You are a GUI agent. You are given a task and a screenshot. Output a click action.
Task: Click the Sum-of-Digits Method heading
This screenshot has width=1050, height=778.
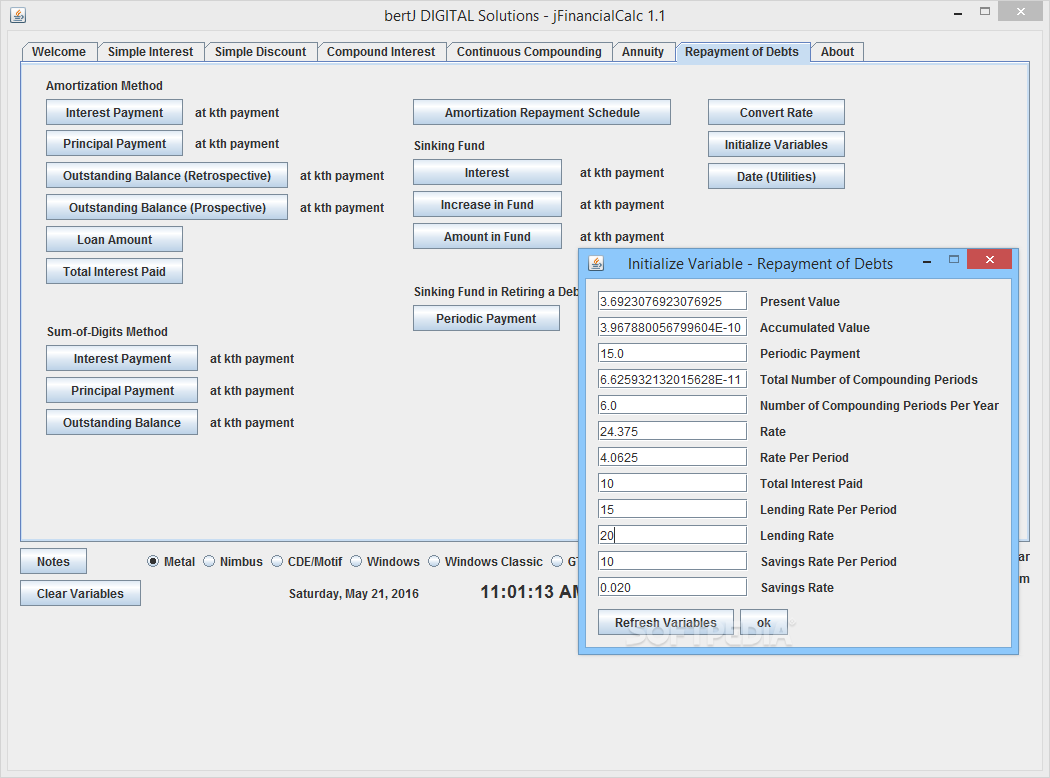107,332
